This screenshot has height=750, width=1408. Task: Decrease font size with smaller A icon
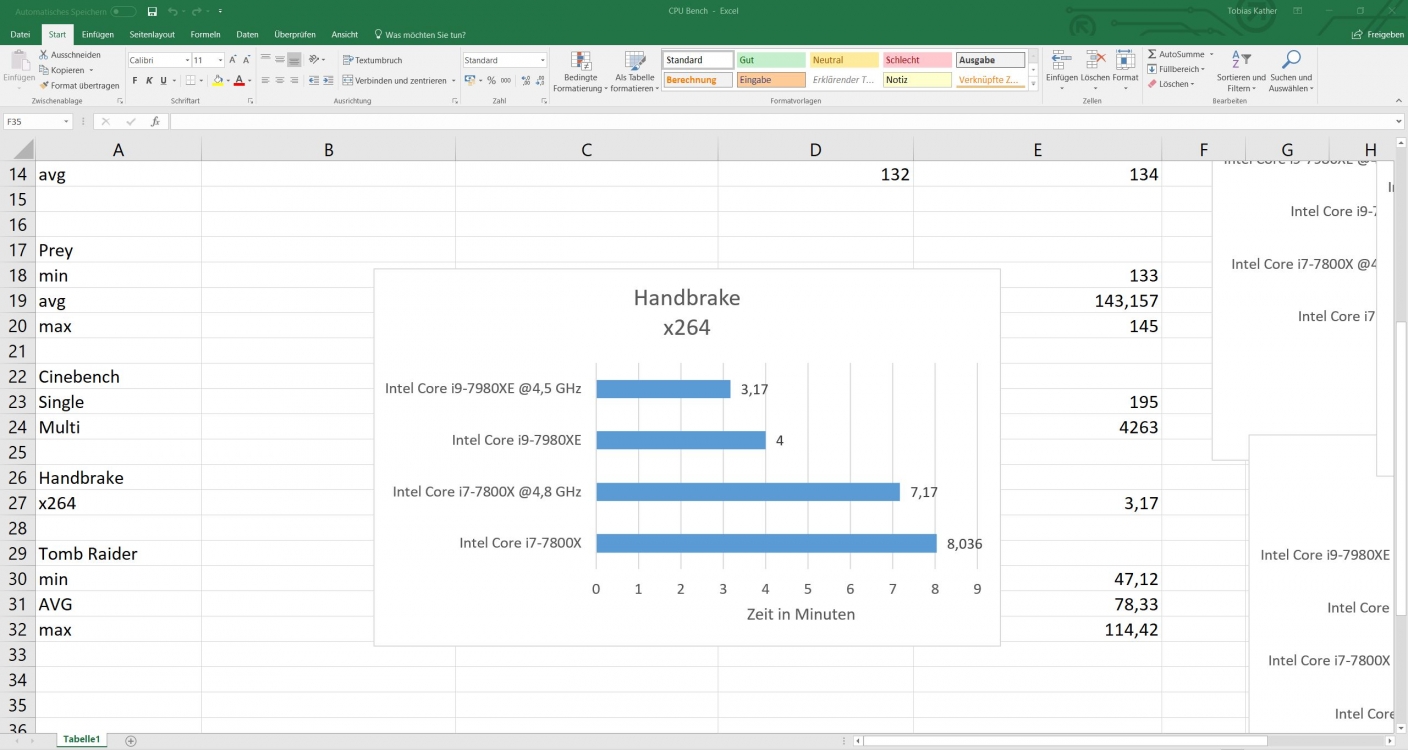(x=247, y=60)
